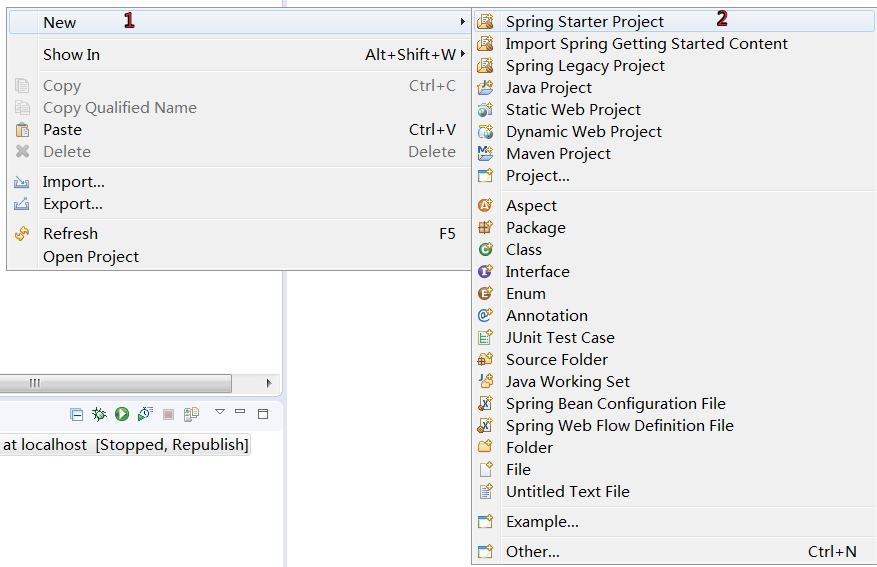Start server in debug mode bug icon
Viewport: 877px width, 567px height.
(99, 414)
